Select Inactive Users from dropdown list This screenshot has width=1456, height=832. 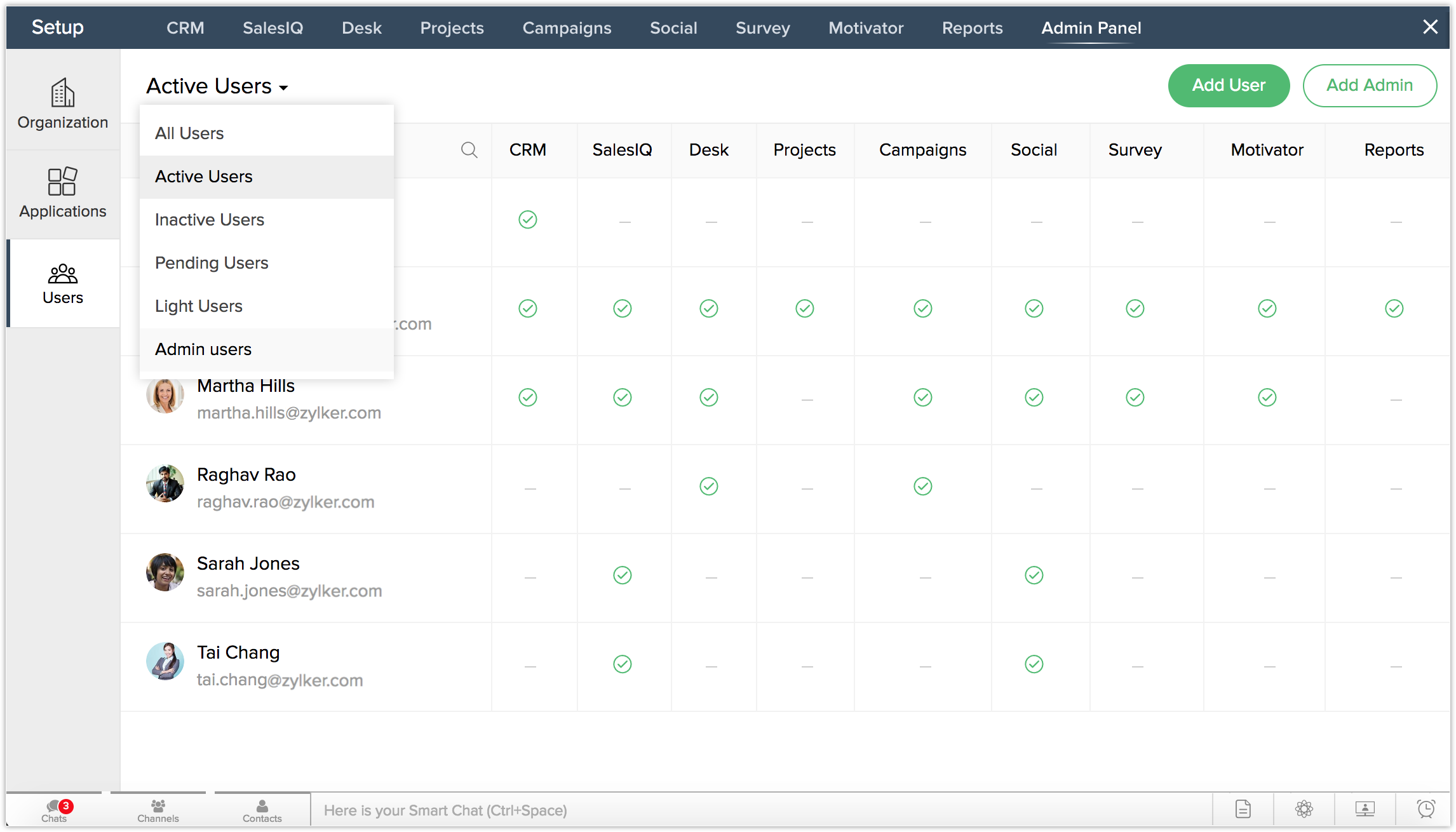[209, 220]
